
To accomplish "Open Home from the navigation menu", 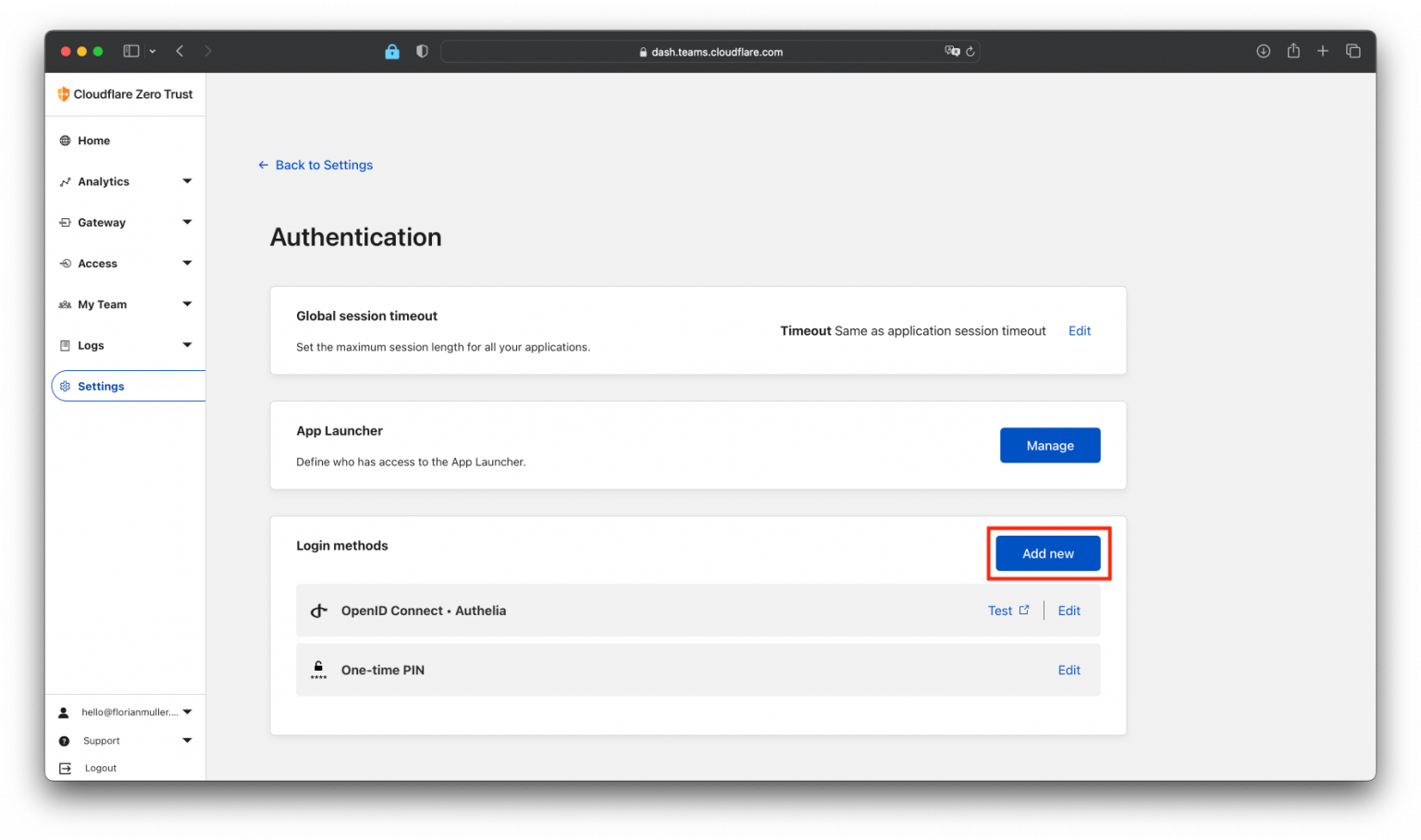I will tap(93, 140).
